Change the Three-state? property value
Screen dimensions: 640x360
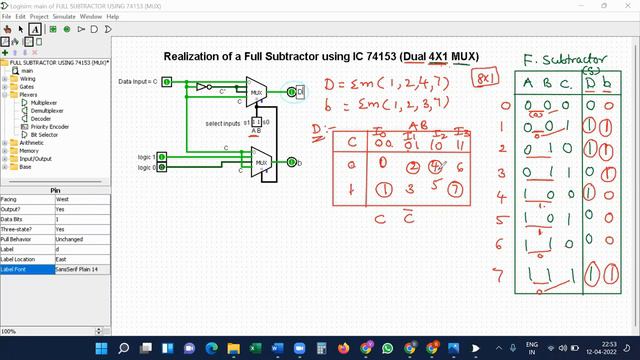(82, 229)
